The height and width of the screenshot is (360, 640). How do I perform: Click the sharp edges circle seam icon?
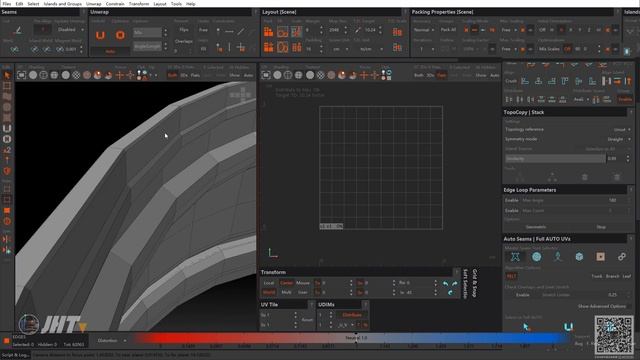tap(536, 257)
